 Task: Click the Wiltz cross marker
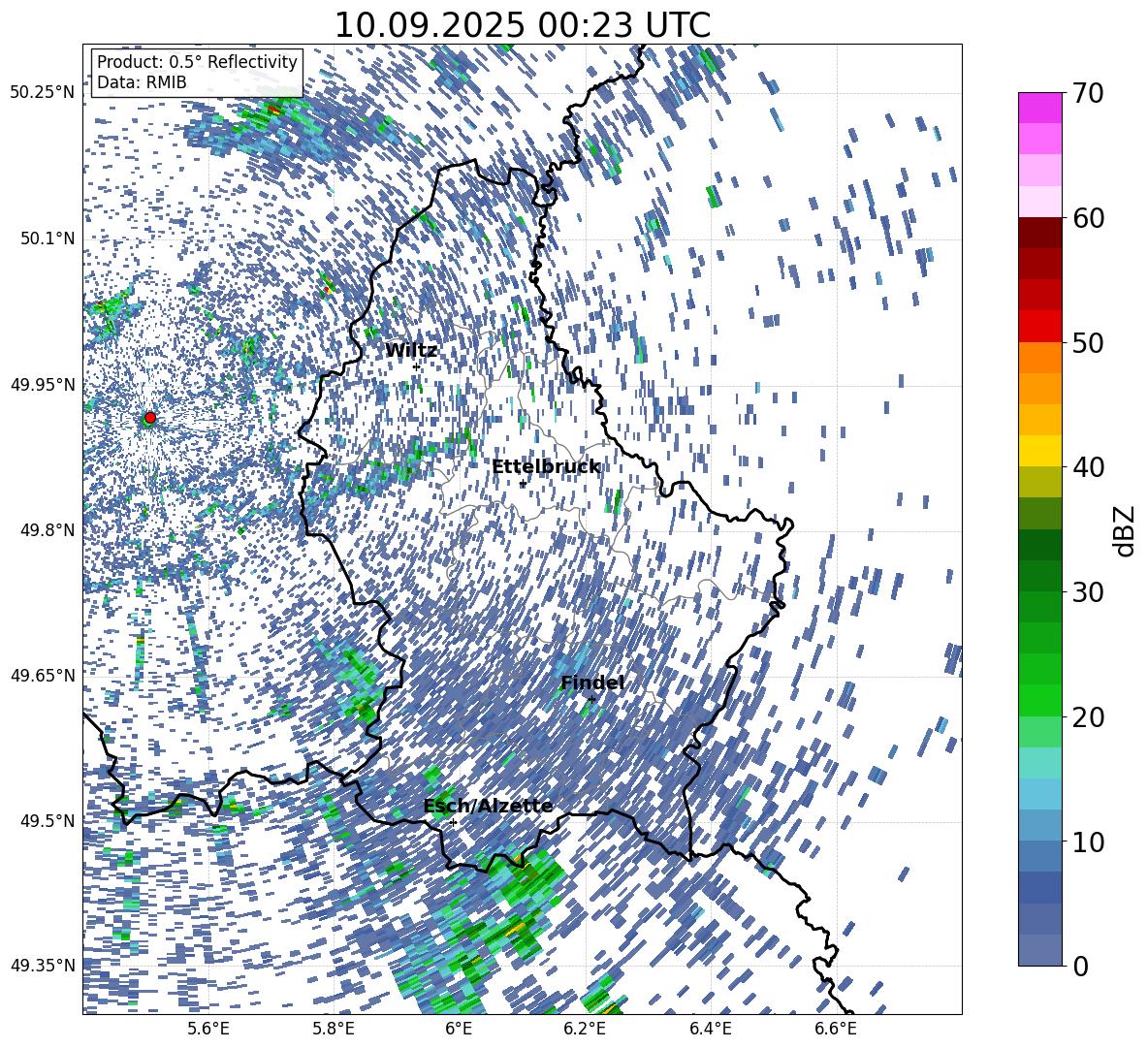point(417,366)
